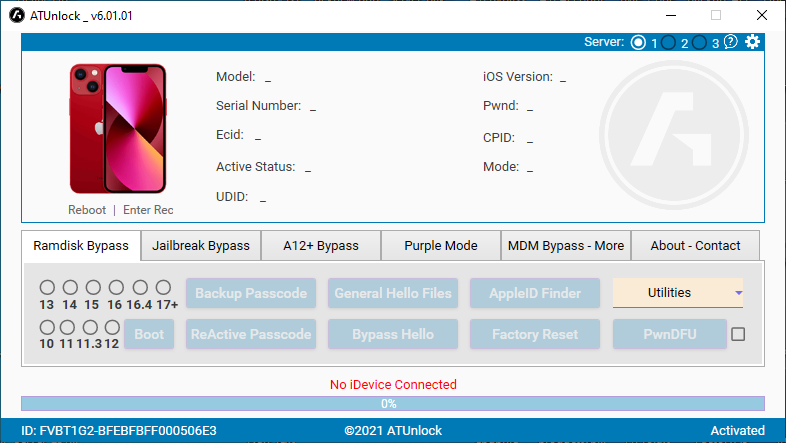
Task: Click the 0% progress bar
Action: tap(392, 404)
